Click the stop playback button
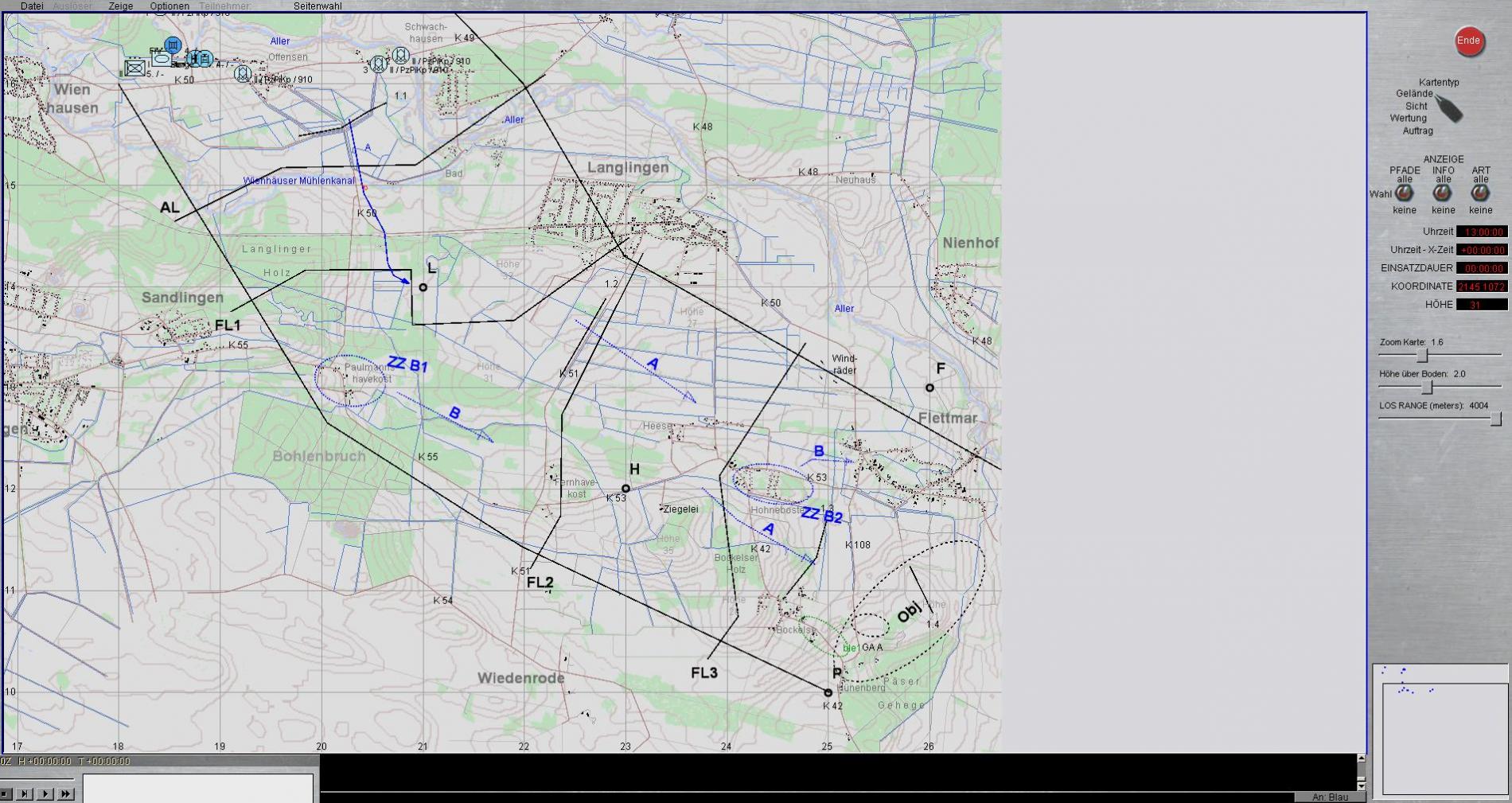The height and width of the screenshot is (803, 1512). click(6, 793)
